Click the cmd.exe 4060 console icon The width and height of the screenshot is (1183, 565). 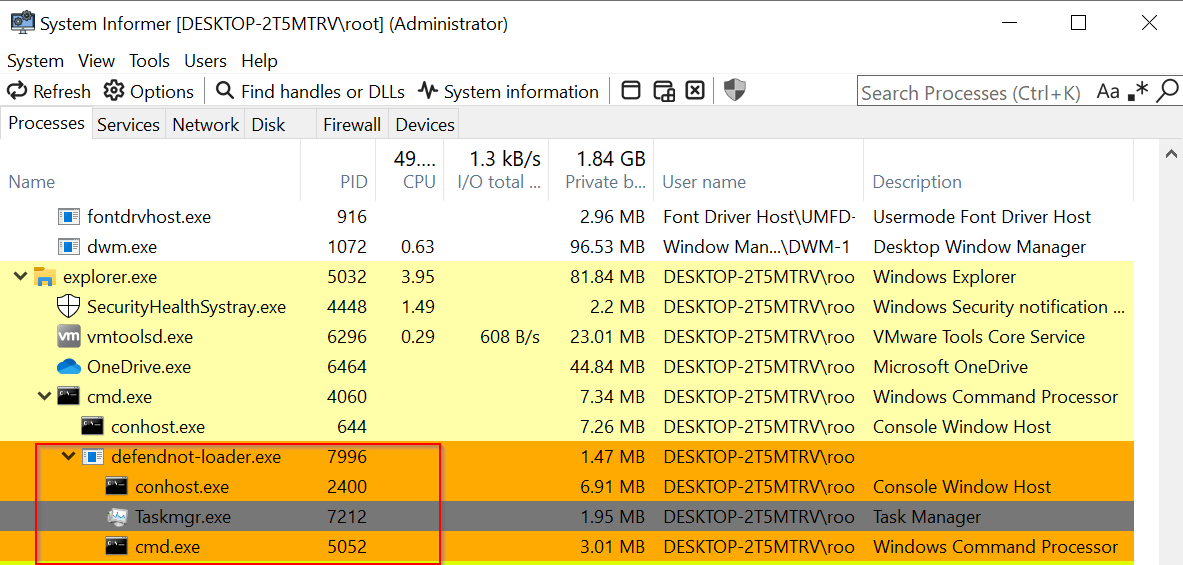click(69, 397)
